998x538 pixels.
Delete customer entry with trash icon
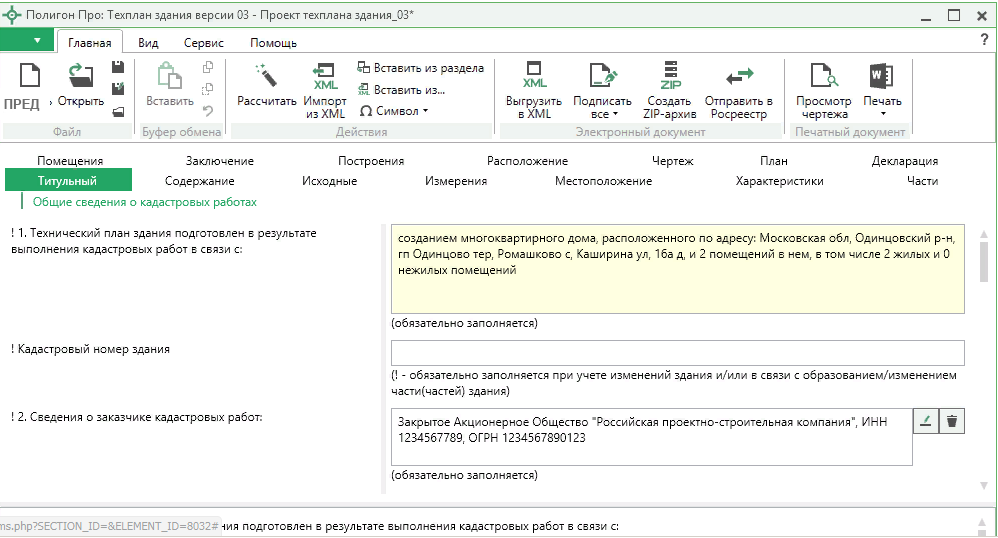952,421
